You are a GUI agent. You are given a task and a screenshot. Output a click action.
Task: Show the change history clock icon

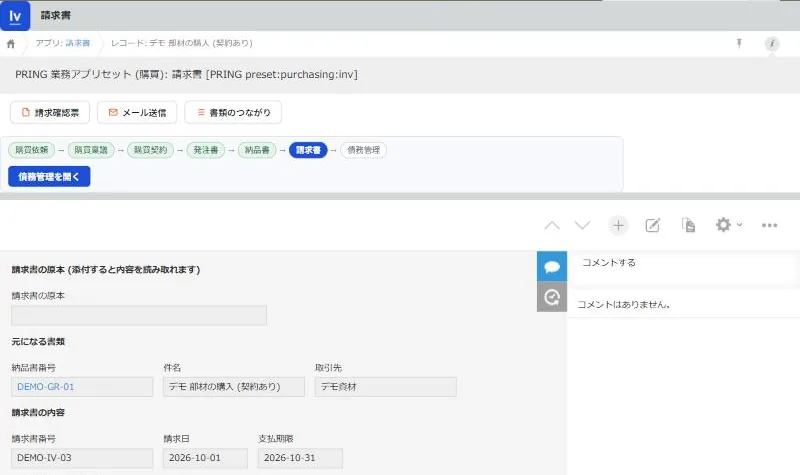point(552,297)
